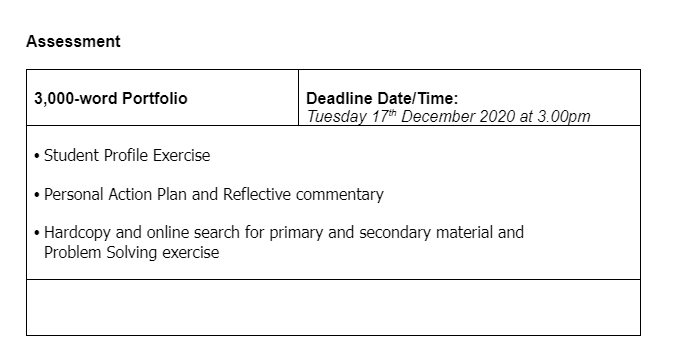The height and width of the screenshot is (364, 679).
Task: Click the word December in deadline
Action: pyautogui.click(x=438, y=117)
